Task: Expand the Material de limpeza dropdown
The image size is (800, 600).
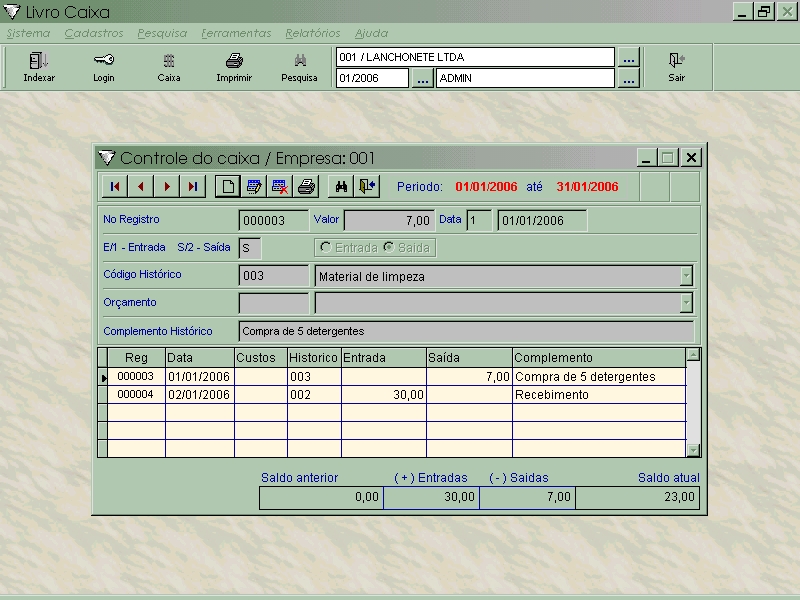Action: [x=686, y=276]
